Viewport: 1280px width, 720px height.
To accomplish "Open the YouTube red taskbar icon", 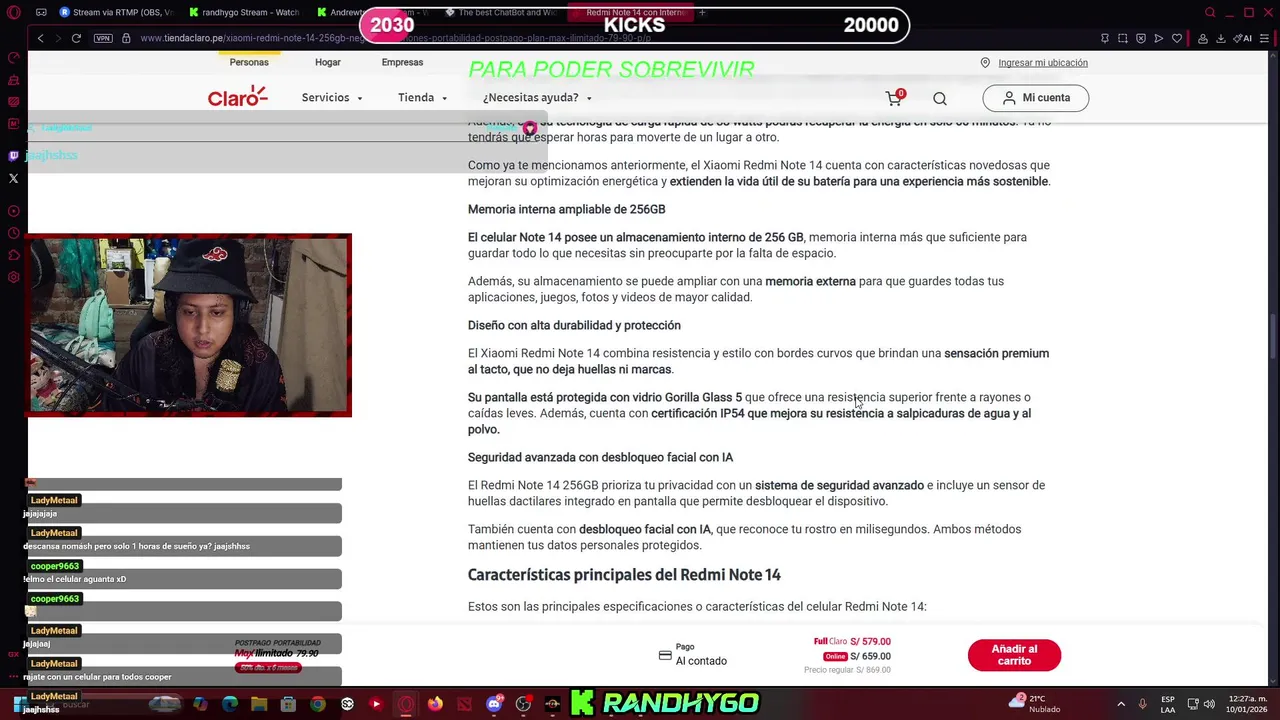I will [x=376, y=704].
